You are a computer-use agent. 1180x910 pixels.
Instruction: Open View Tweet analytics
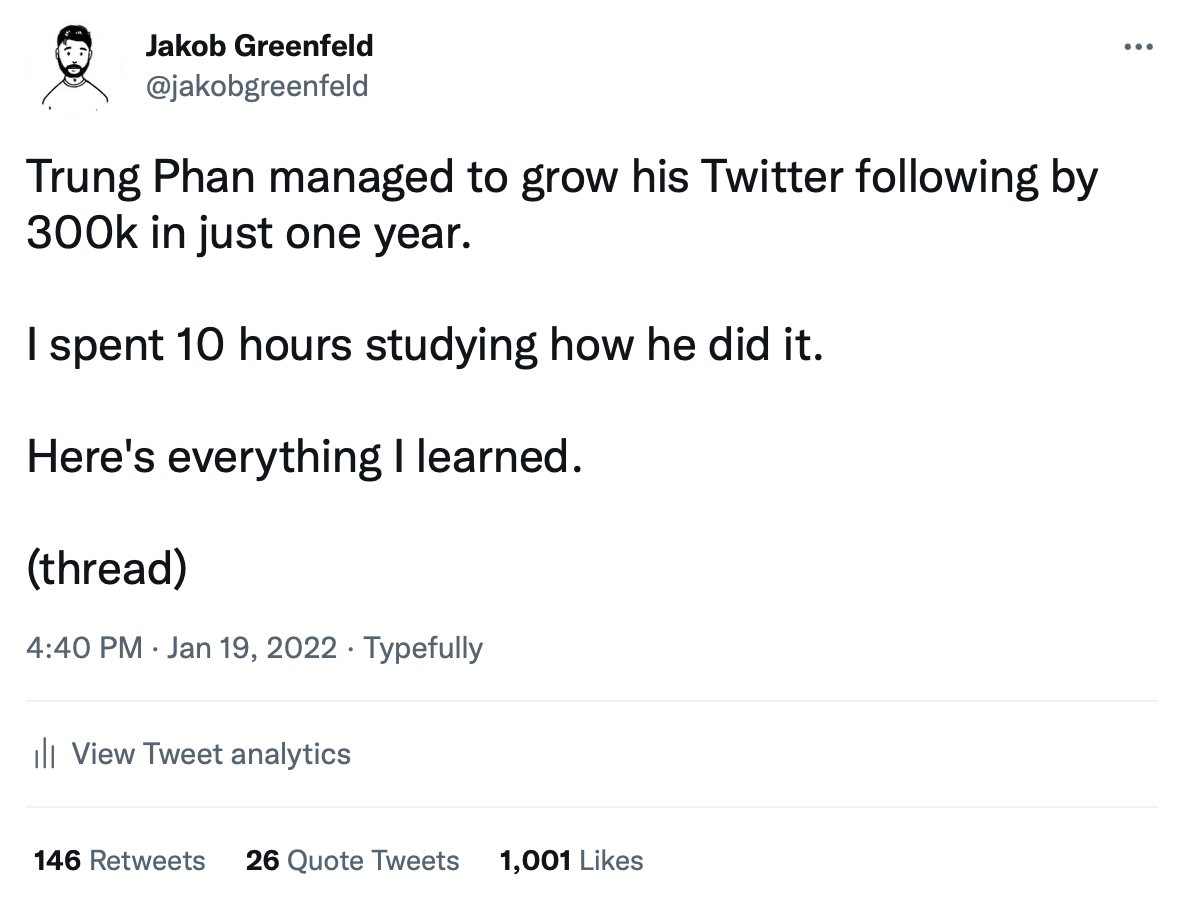tap(192, 753)
